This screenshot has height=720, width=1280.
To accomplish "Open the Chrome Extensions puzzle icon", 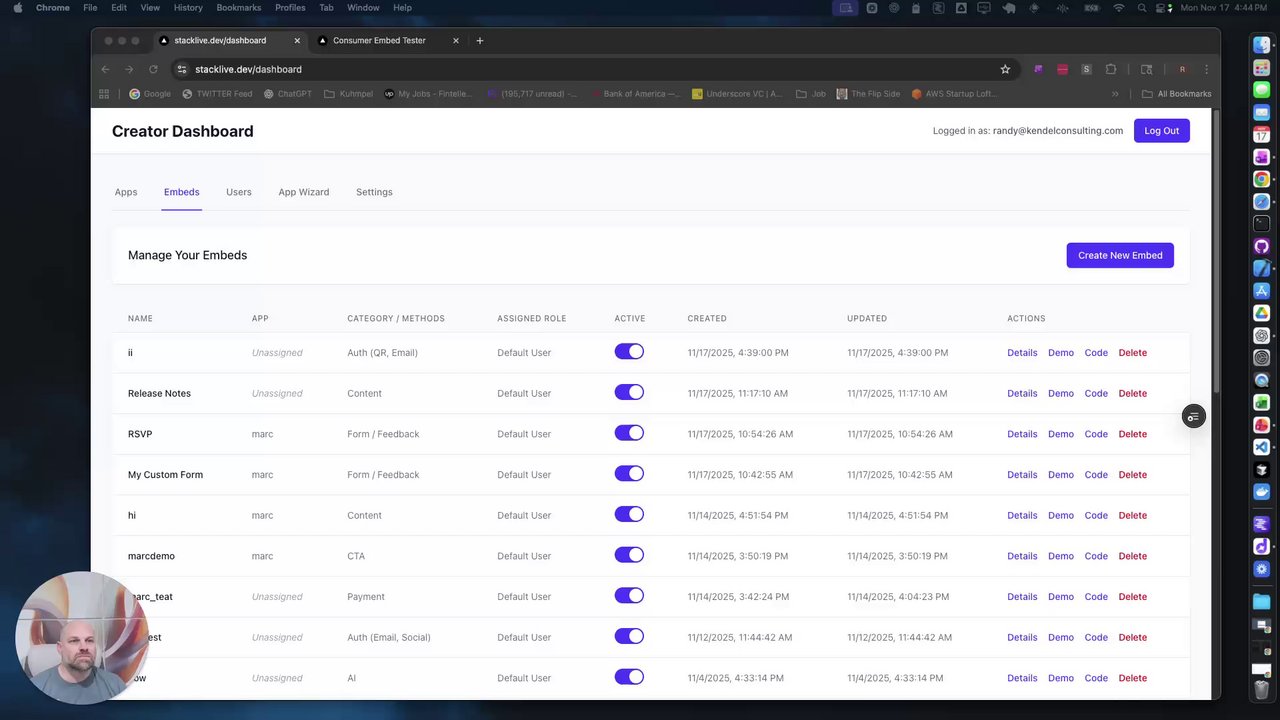I will [x=1111, y=69].
